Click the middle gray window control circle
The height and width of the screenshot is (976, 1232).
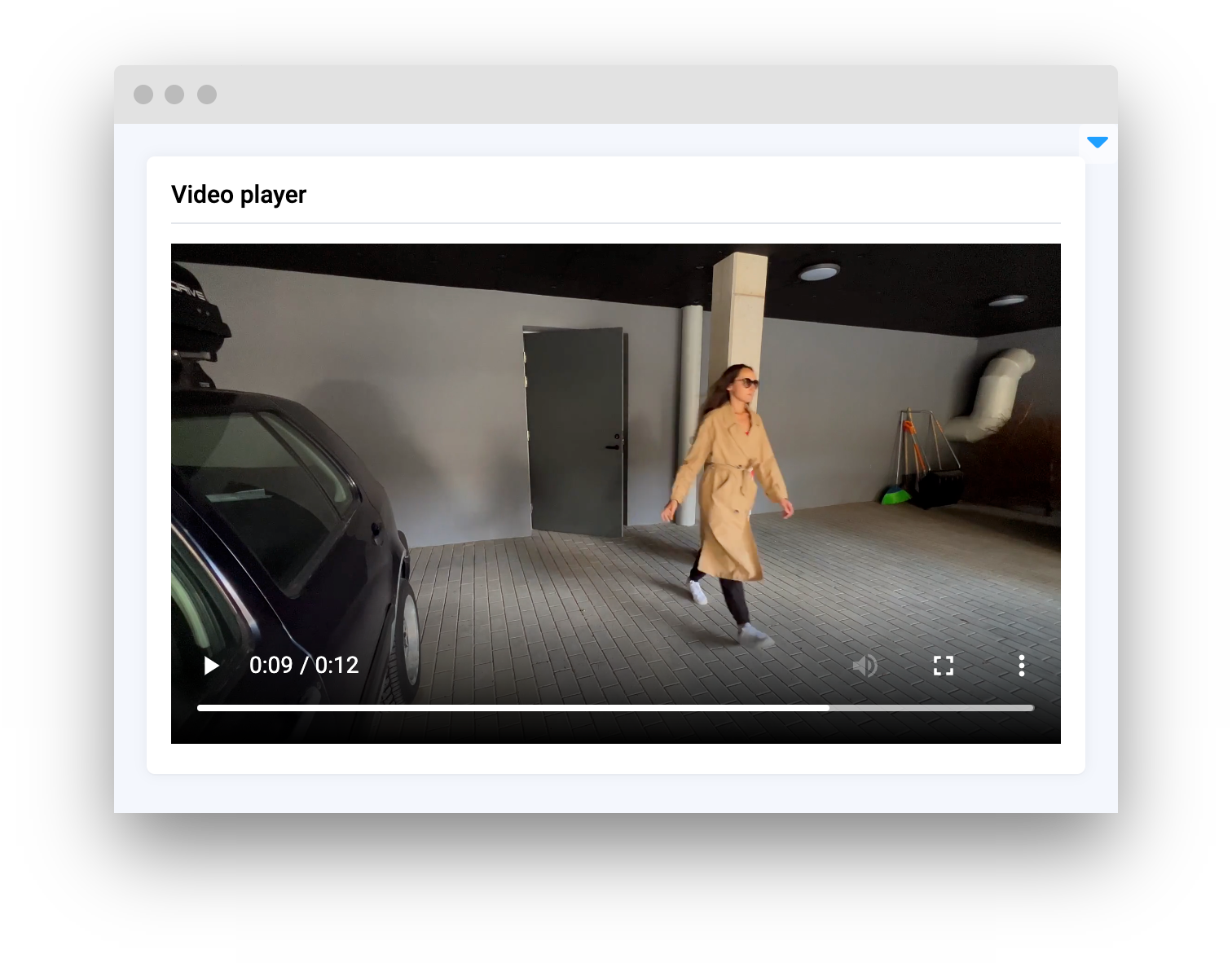[x=174, y=95]
